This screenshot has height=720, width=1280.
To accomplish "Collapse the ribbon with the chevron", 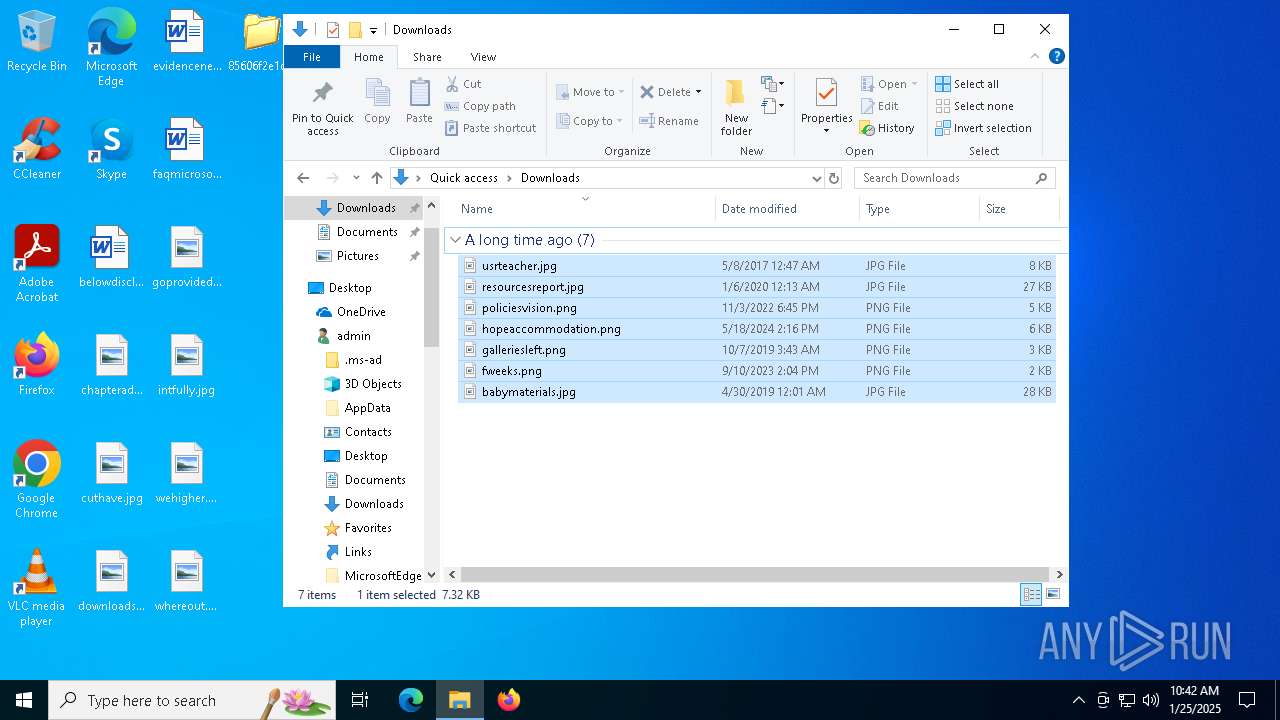I will point(1035,57).
